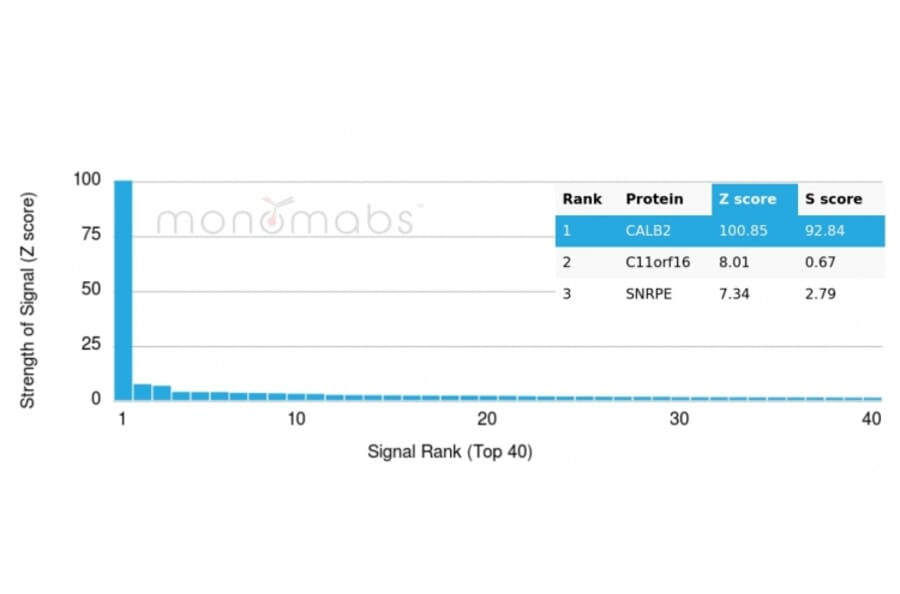This screenshot has height=594, width=900.
Task: Click the 75 tick label on y-axis
Action: coord(92,235)
